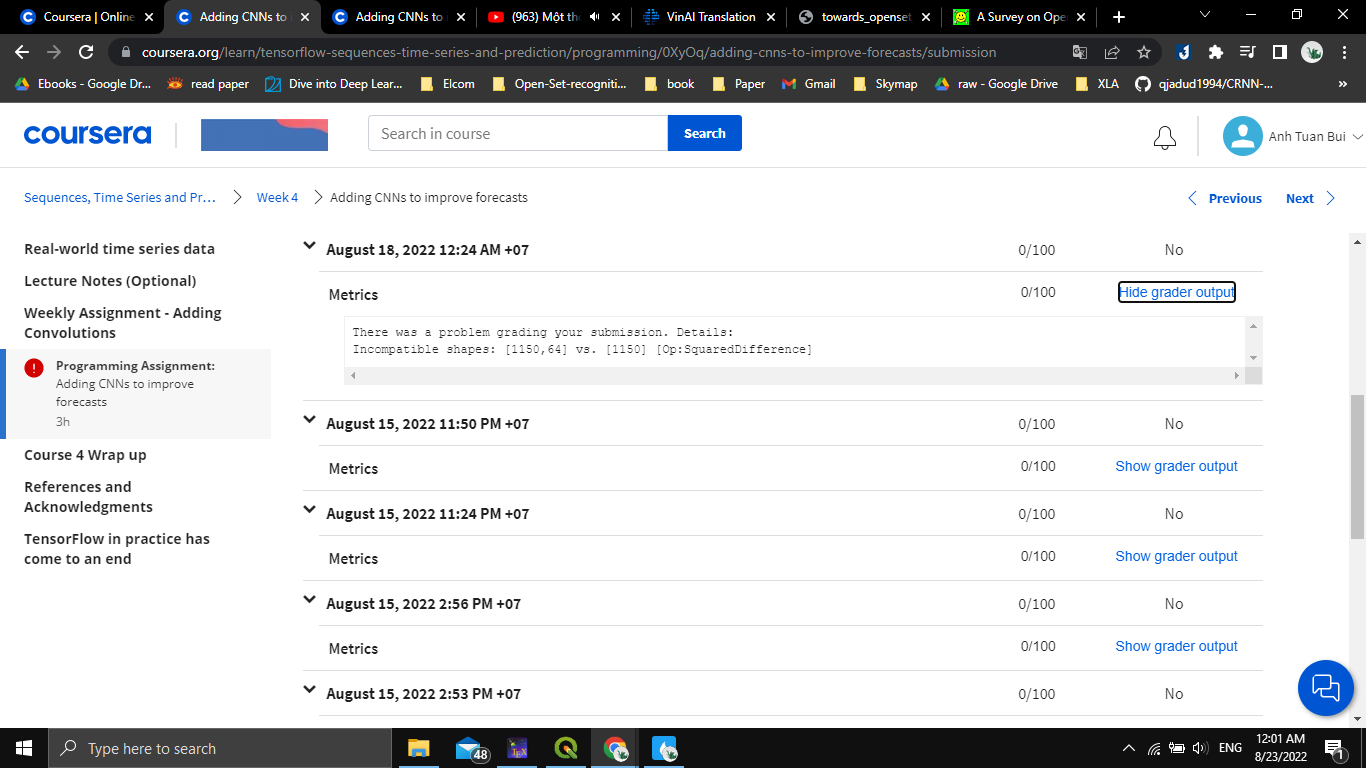Open the speaker icon in the system tray
Screen dimensions: 1366x768
(x=1199, y=747)
